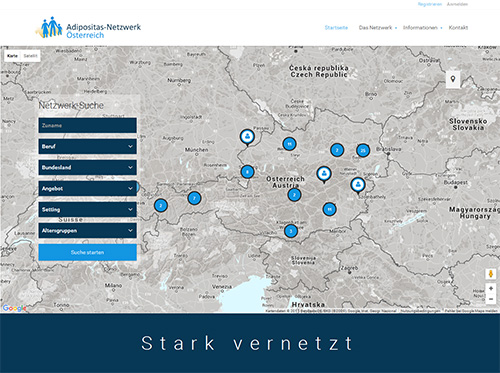Screen dimensions: 500x373
Task: Zoom out the map with minus button
Action: [x=491, y=299]
